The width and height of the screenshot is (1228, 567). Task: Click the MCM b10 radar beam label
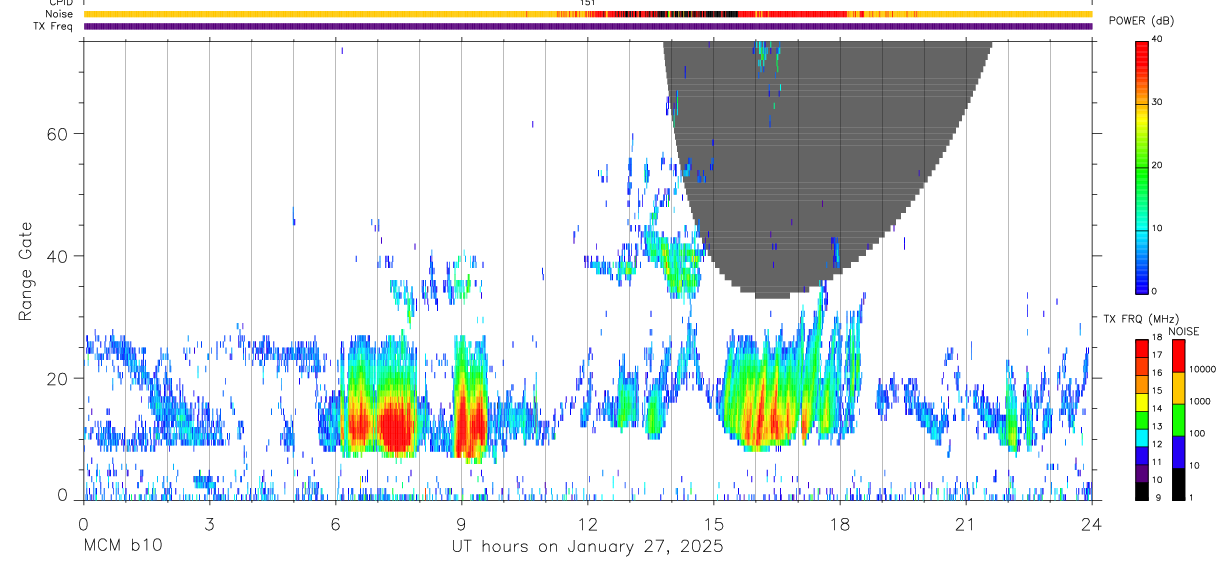[x=122, y=547]
